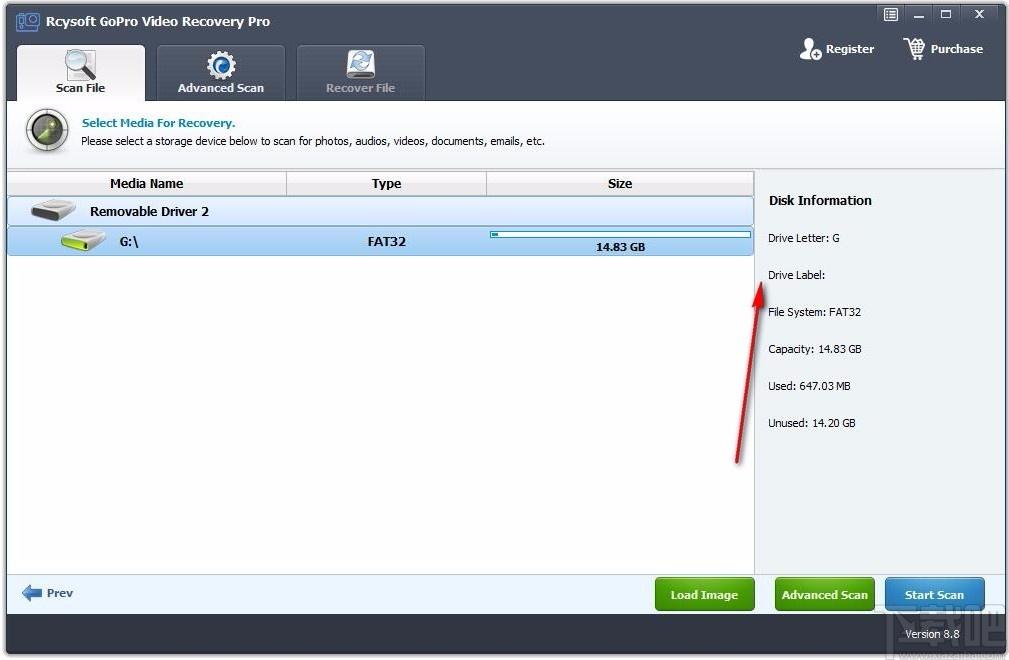
Task: Open the Scan File tab
Action: (x=80, y=73)
